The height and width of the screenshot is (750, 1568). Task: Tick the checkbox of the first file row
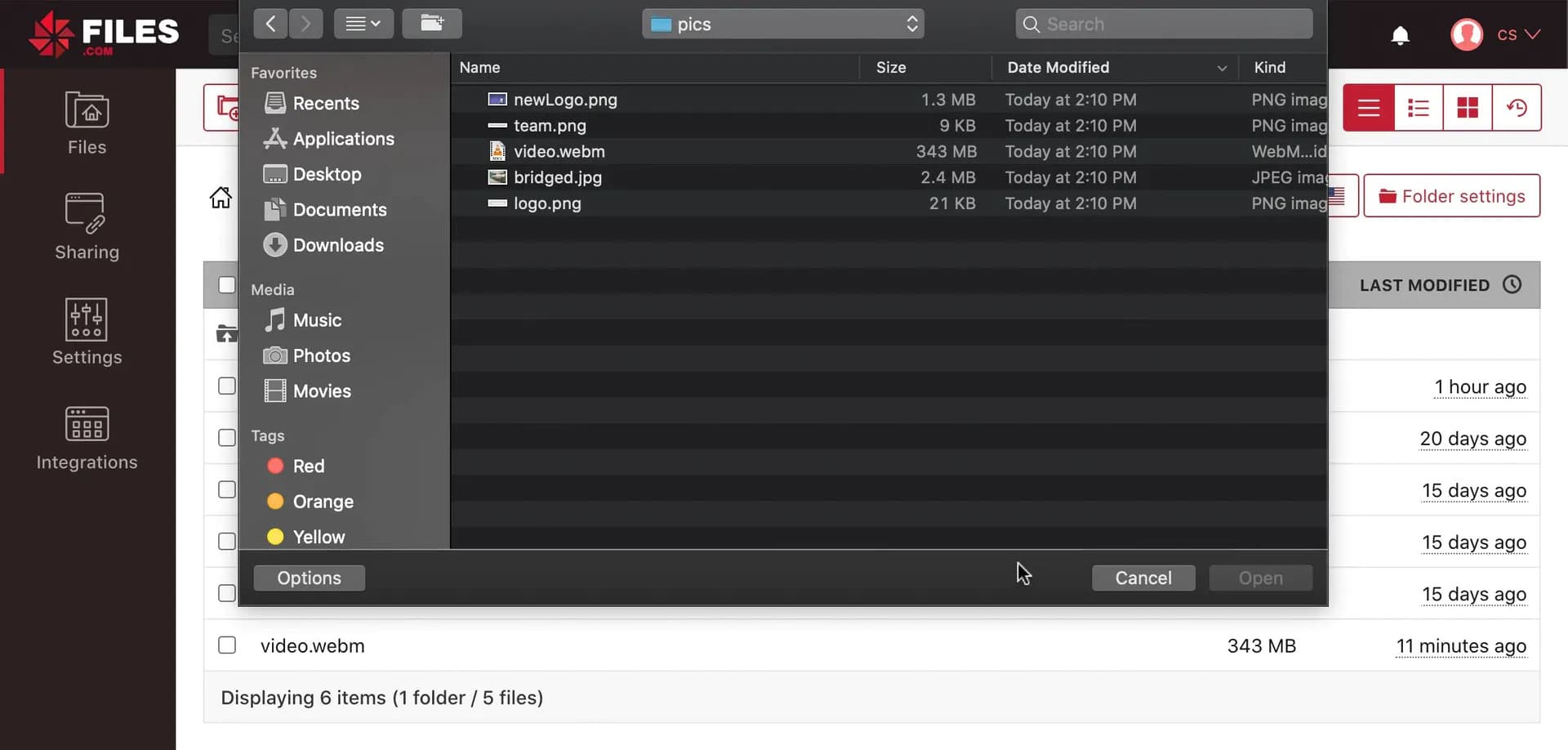tap(227, 386)
